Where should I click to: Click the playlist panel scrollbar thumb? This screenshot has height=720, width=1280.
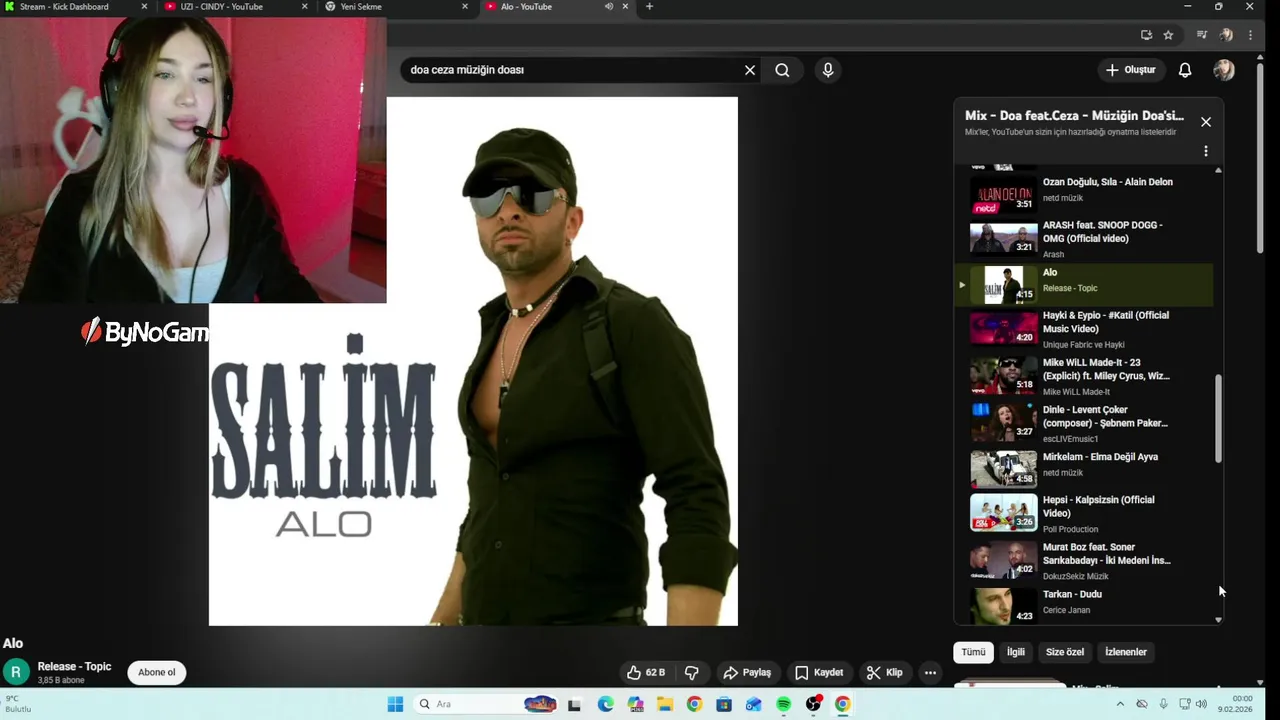1218,419
